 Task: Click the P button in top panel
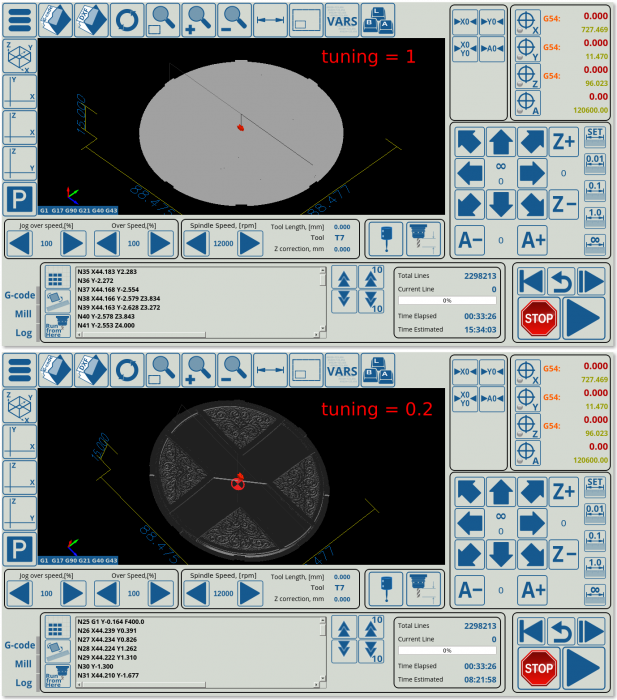tap(20, 199)
